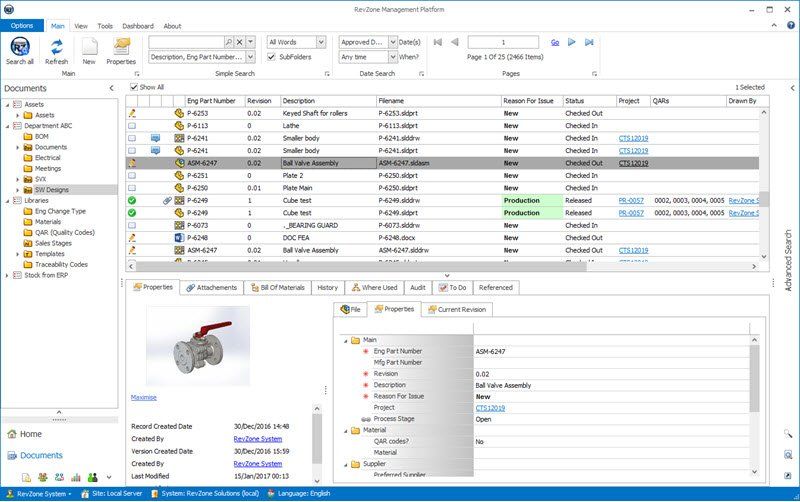Click the magnifier icon on right side panel
This screenshot has width=800, height=502.
click(x=788, y=434)
